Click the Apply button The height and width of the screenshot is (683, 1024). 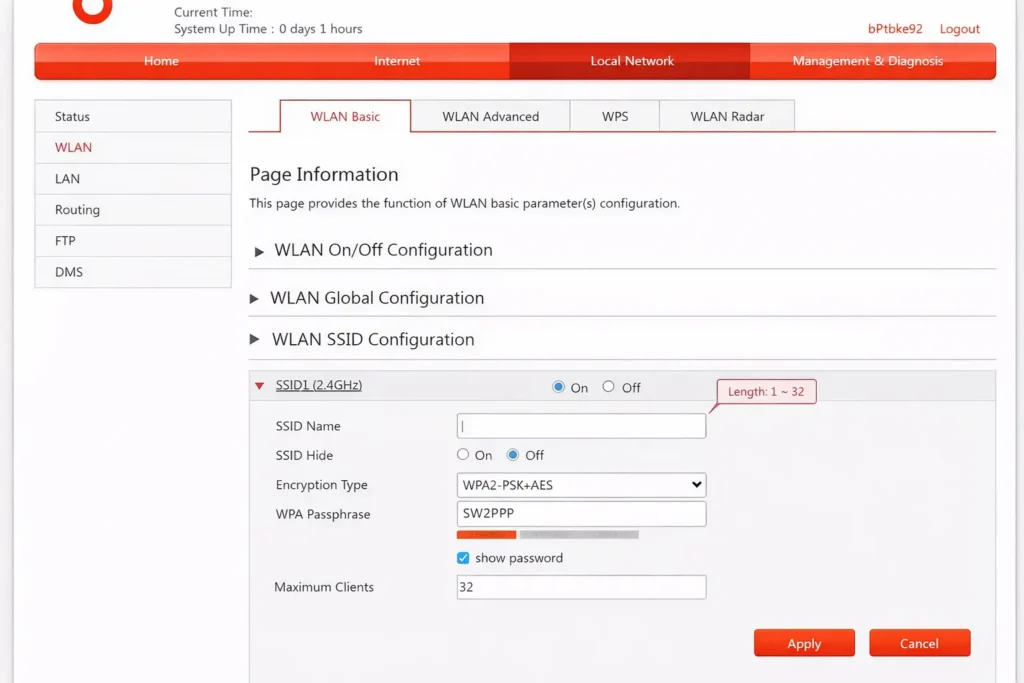click(x=804, y=643)
